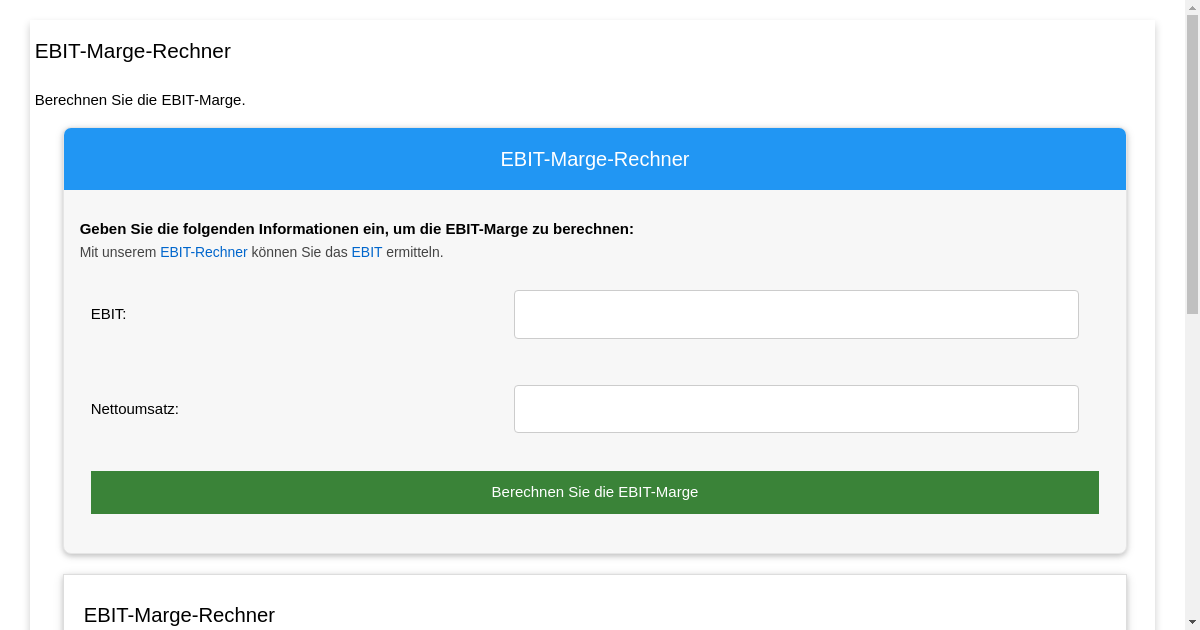The height and width of the screenshot is (630, 1200).
Task: Focus the first empty text box
Action: point(795,314)
